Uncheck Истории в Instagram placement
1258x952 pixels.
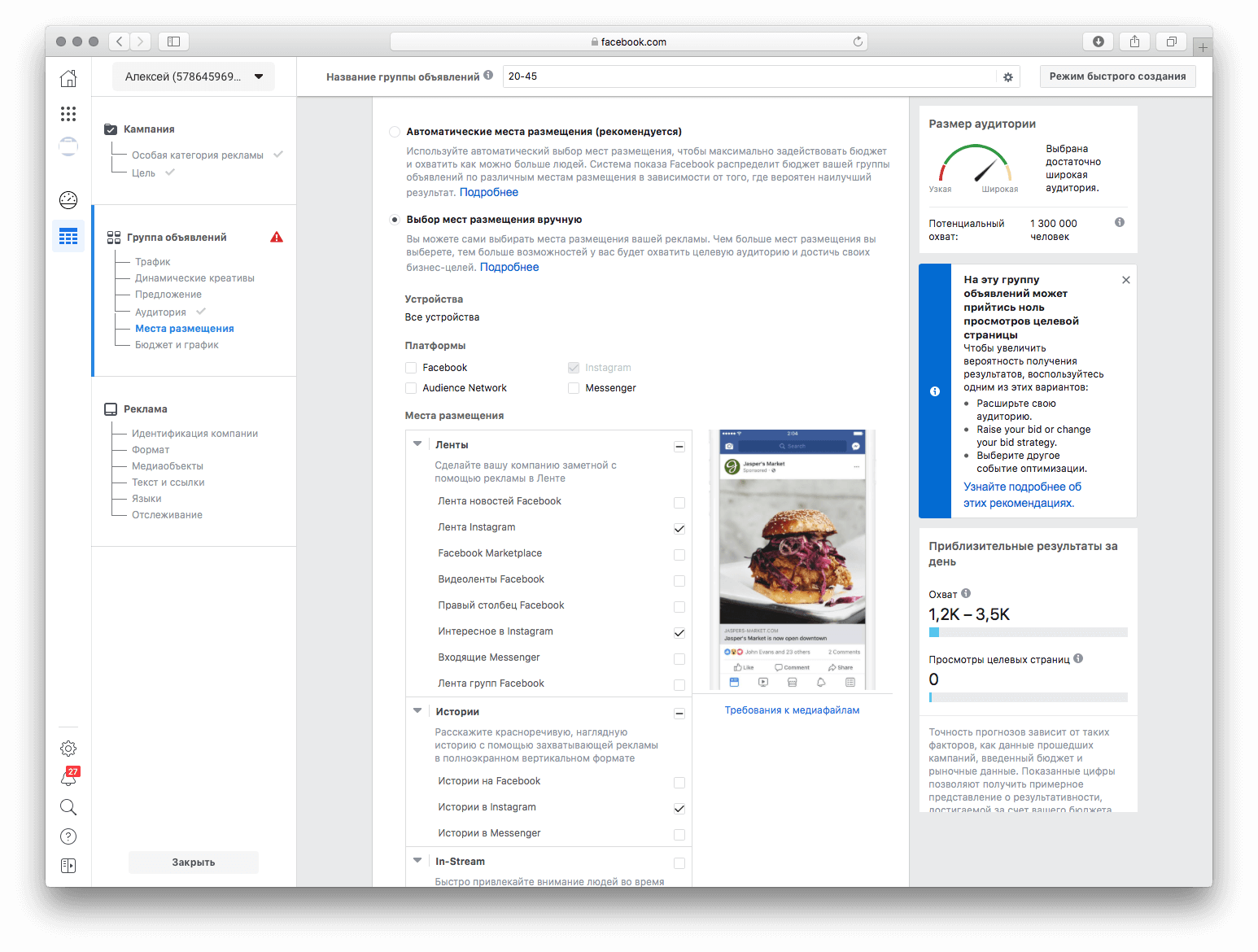point(679,809)
